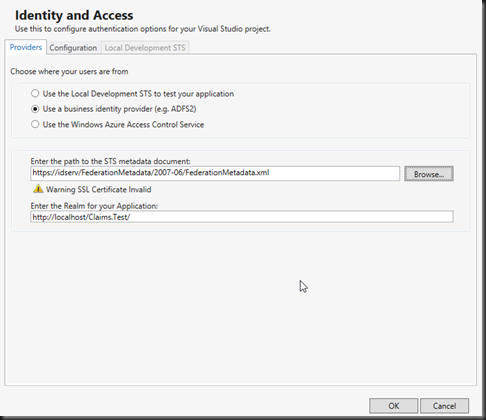Screen dimensions: 486x420
Task: Select the Local Development STS tab
Action: click(x=145, y=48)
